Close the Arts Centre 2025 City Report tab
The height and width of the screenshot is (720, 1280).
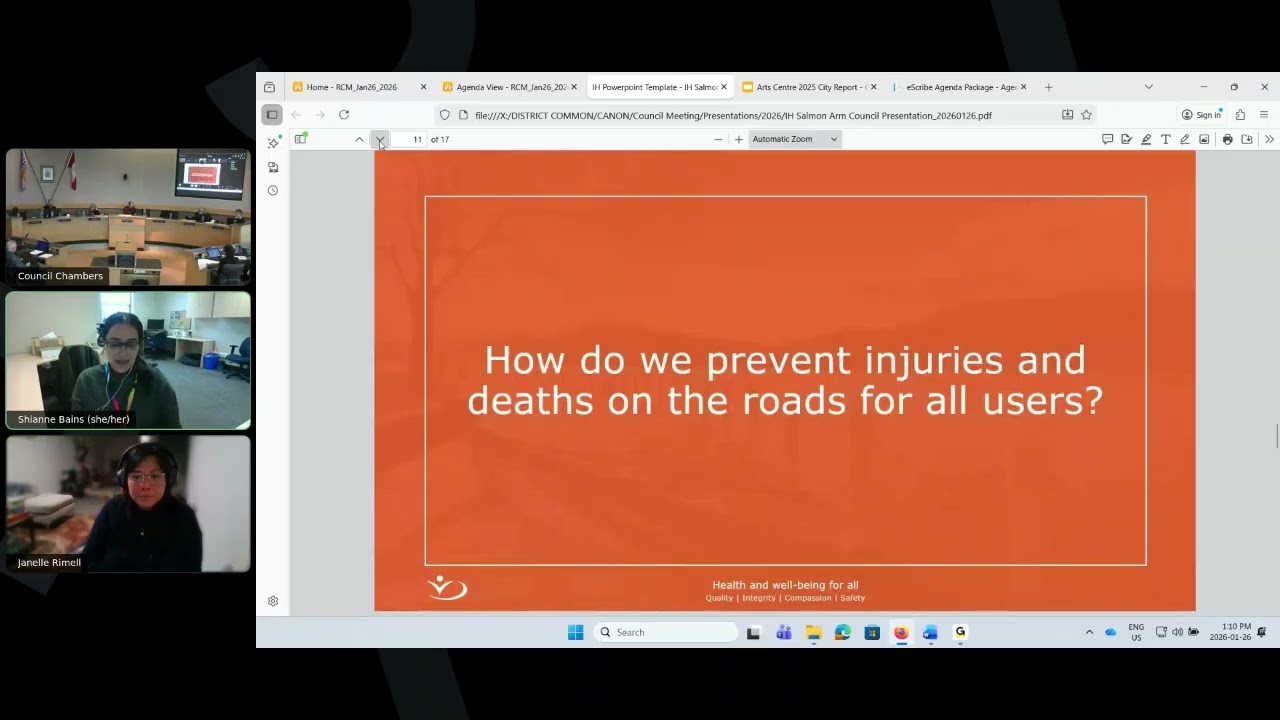pyautogui.click(x=873, y=87)
